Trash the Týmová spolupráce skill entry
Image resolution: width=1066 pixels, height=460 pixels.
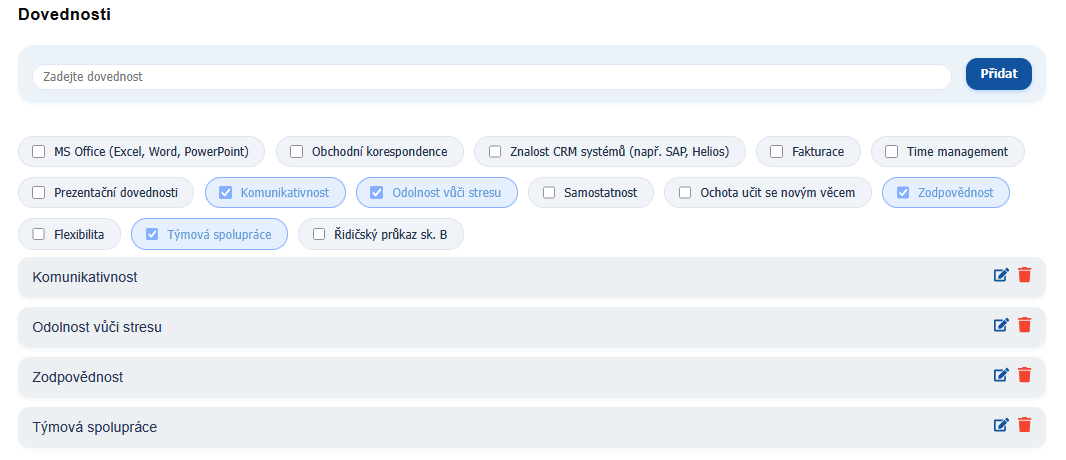pos(1024,425)
